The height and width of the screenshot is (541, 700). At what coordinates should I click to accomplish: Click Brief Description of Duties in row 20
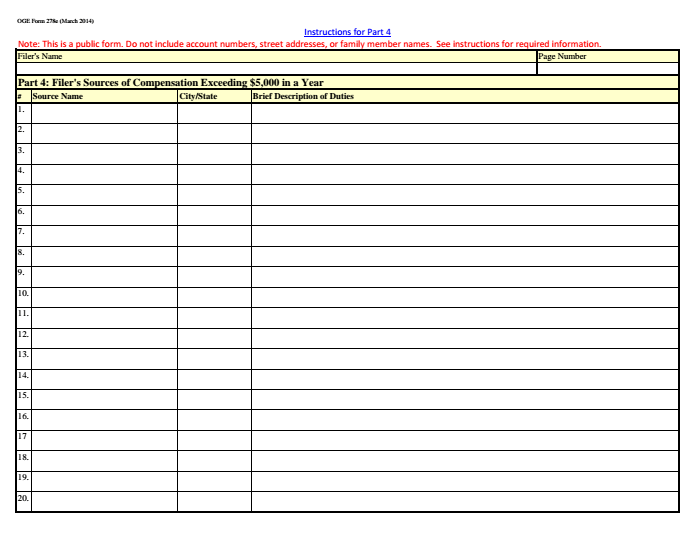[x=464, y=501]
